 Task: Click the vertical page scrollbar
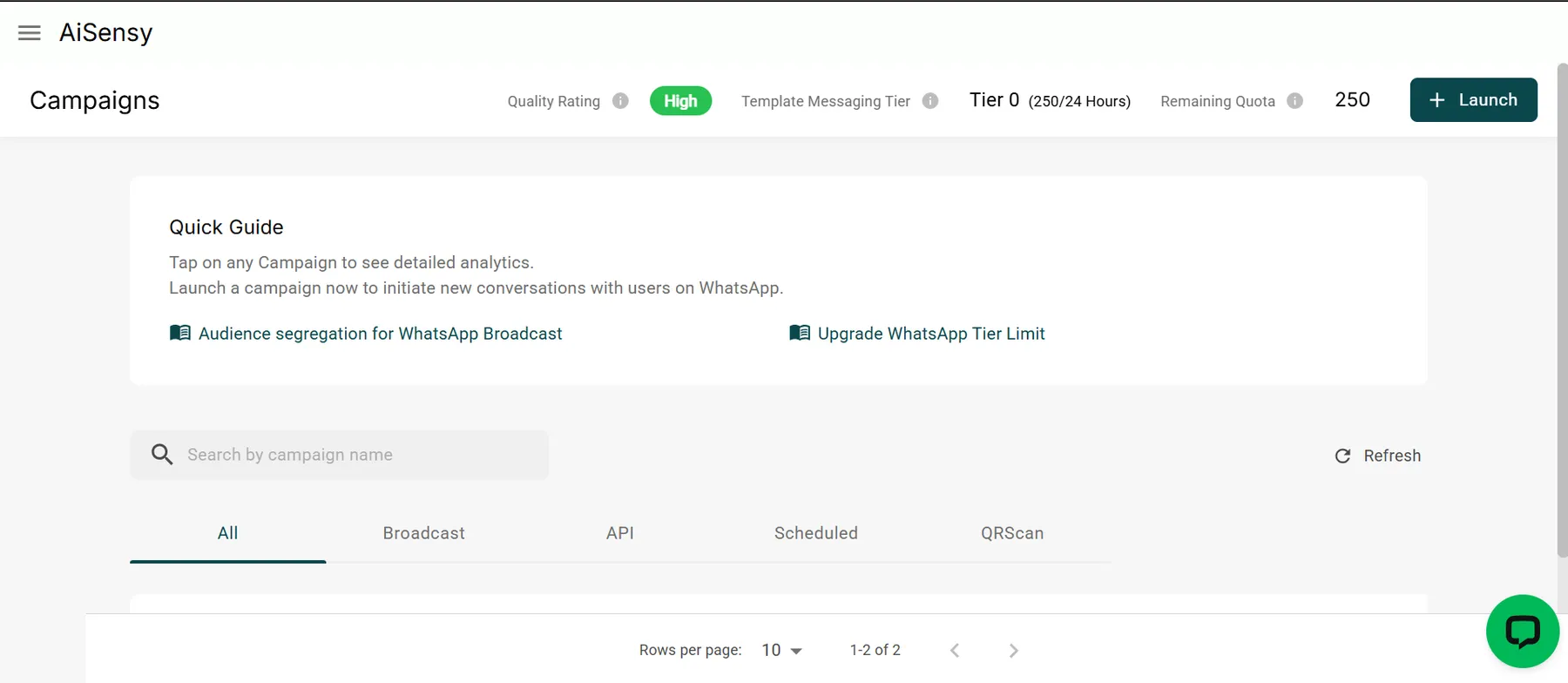pos(1562,310)
